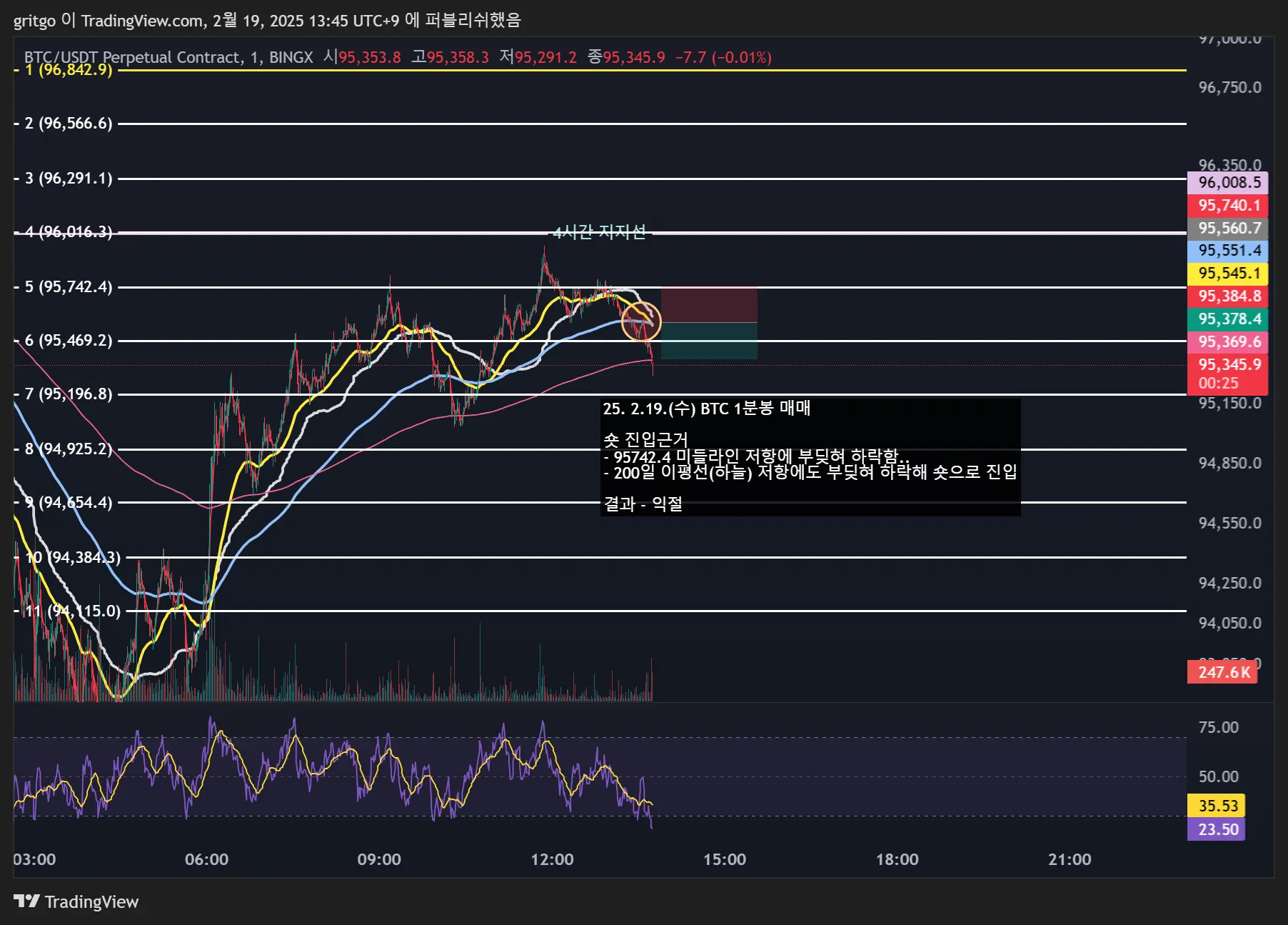Click the RSI 75.00 scale label
This screenshot has height=925, width=1288.
click(x=1218, y=727)
